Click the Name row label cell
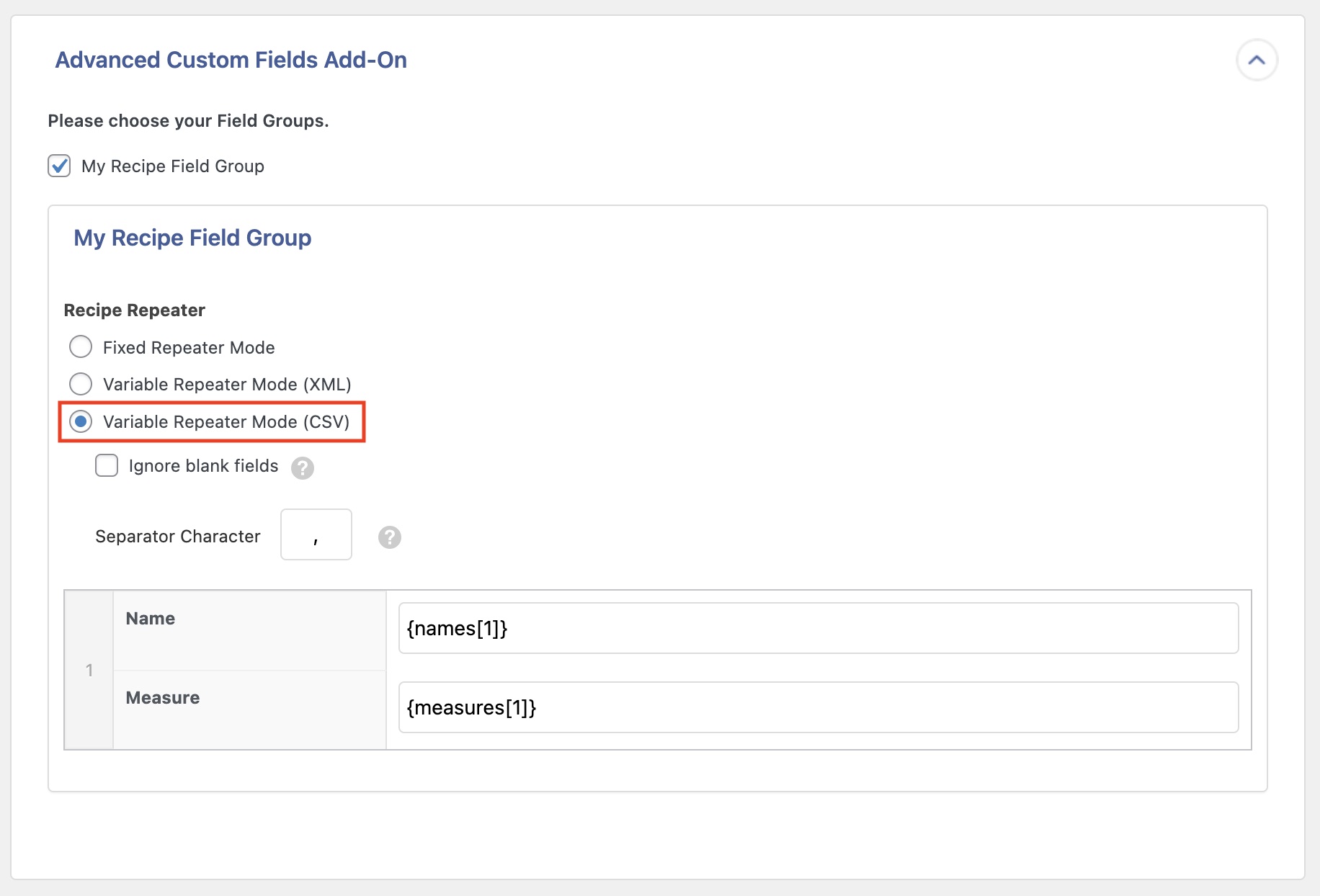1320x896 pixels. click(249, 630)
